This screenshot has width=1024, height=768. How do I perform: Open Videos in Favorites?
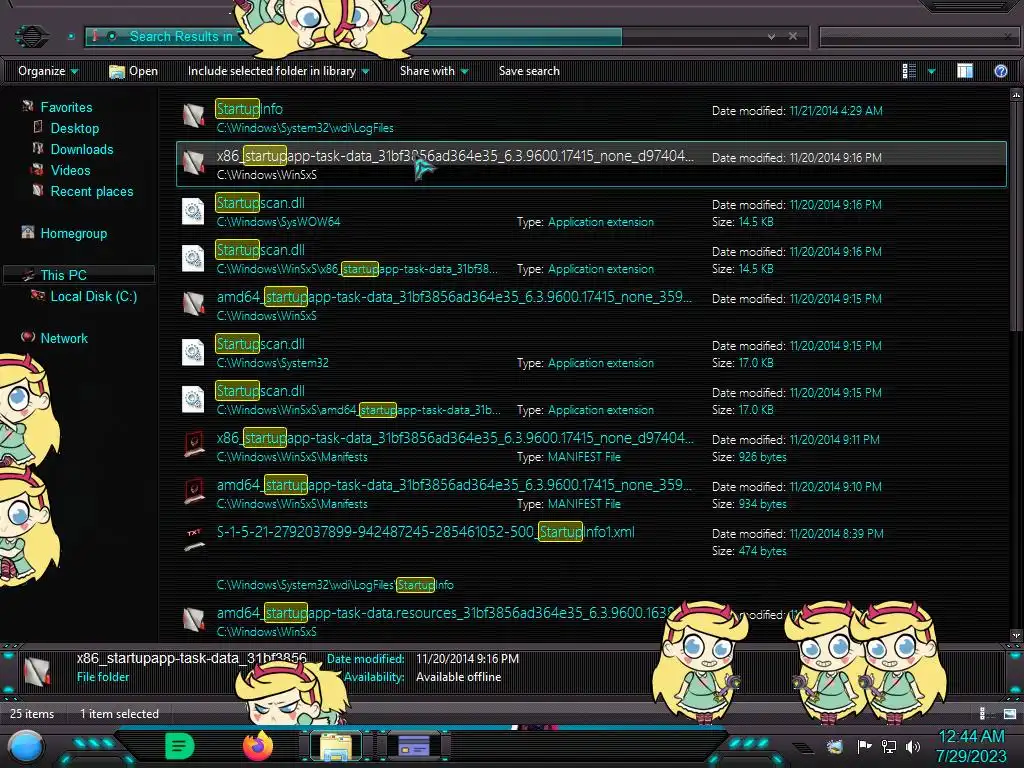click(x=71, y=170)
